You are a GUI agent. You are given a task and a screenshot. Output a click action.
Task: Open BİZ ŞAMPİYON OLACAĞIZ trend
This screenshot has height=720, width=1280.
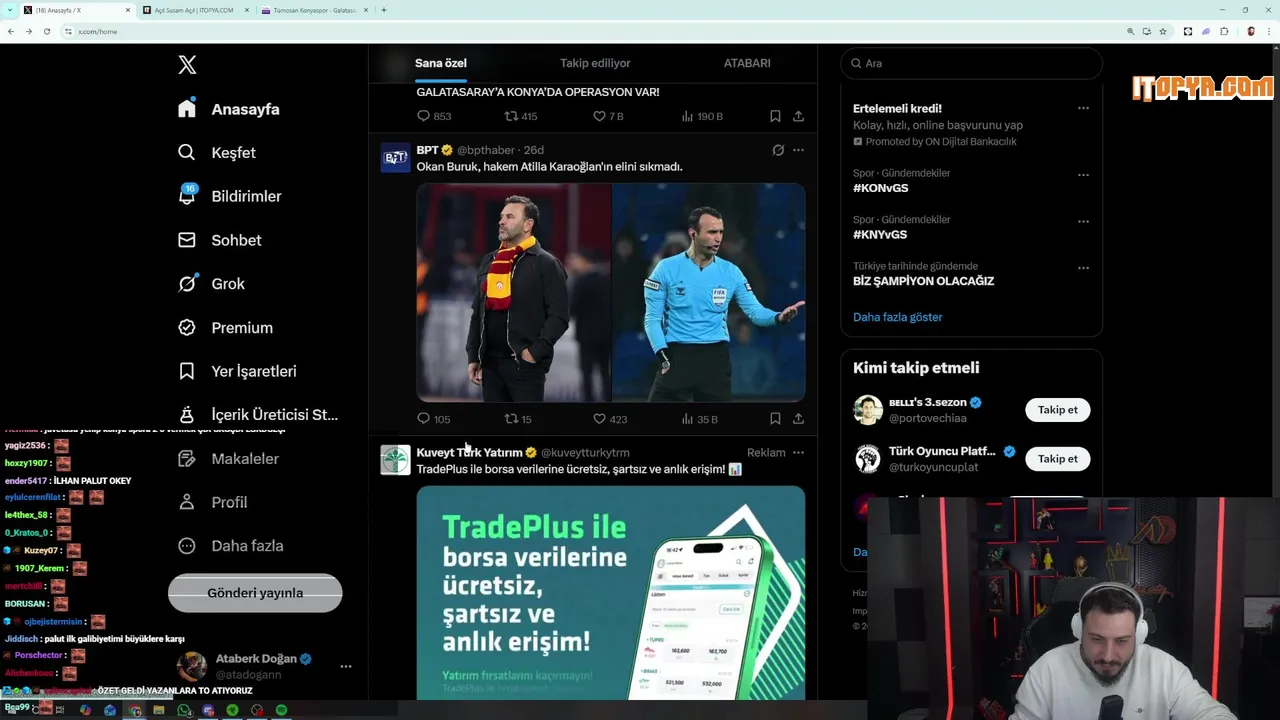tap(923, 281)
